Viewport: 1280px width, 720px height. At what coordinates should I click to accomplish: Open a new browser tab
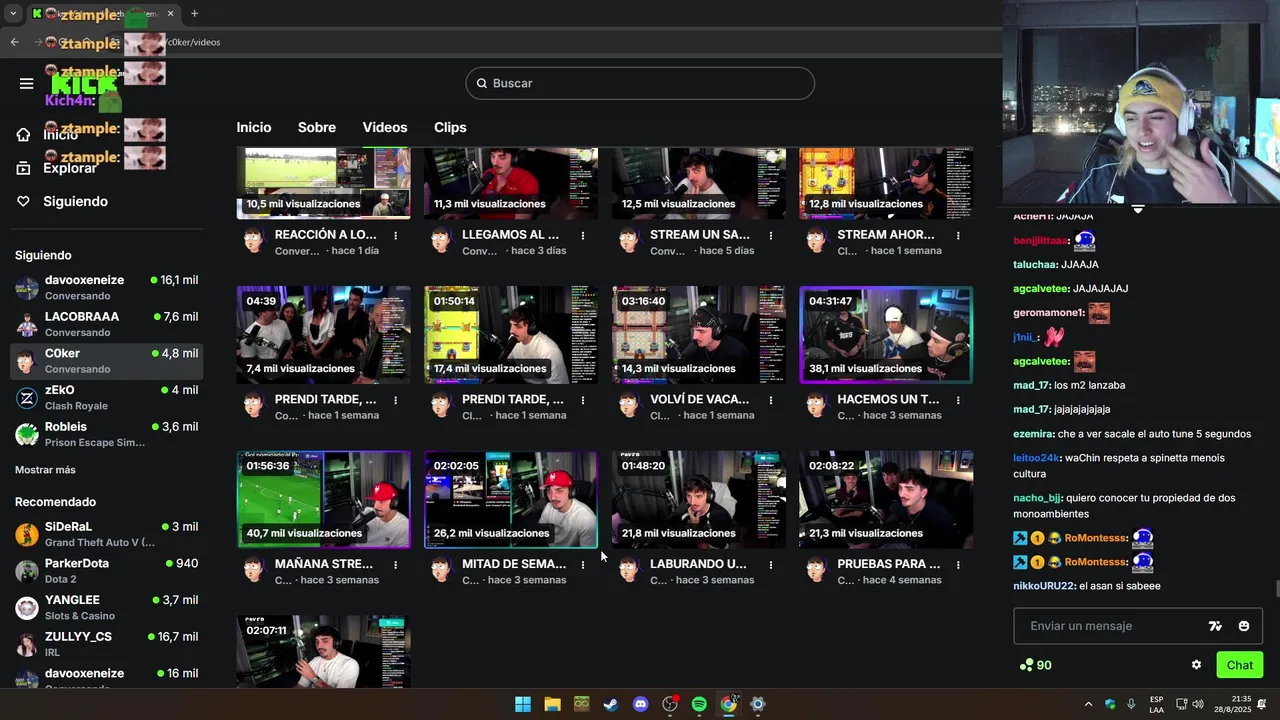coord(194,14)
